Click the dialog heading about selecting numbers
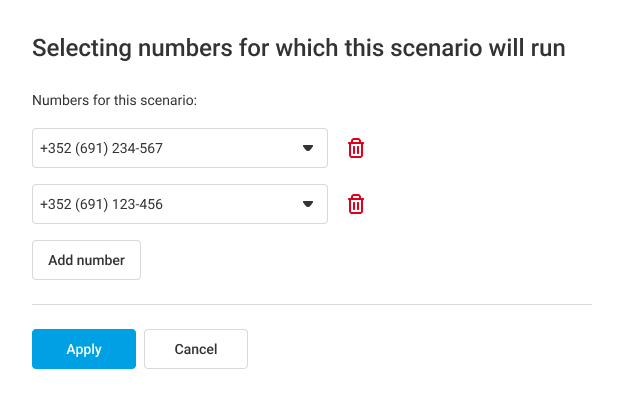 tap(298, 48)
